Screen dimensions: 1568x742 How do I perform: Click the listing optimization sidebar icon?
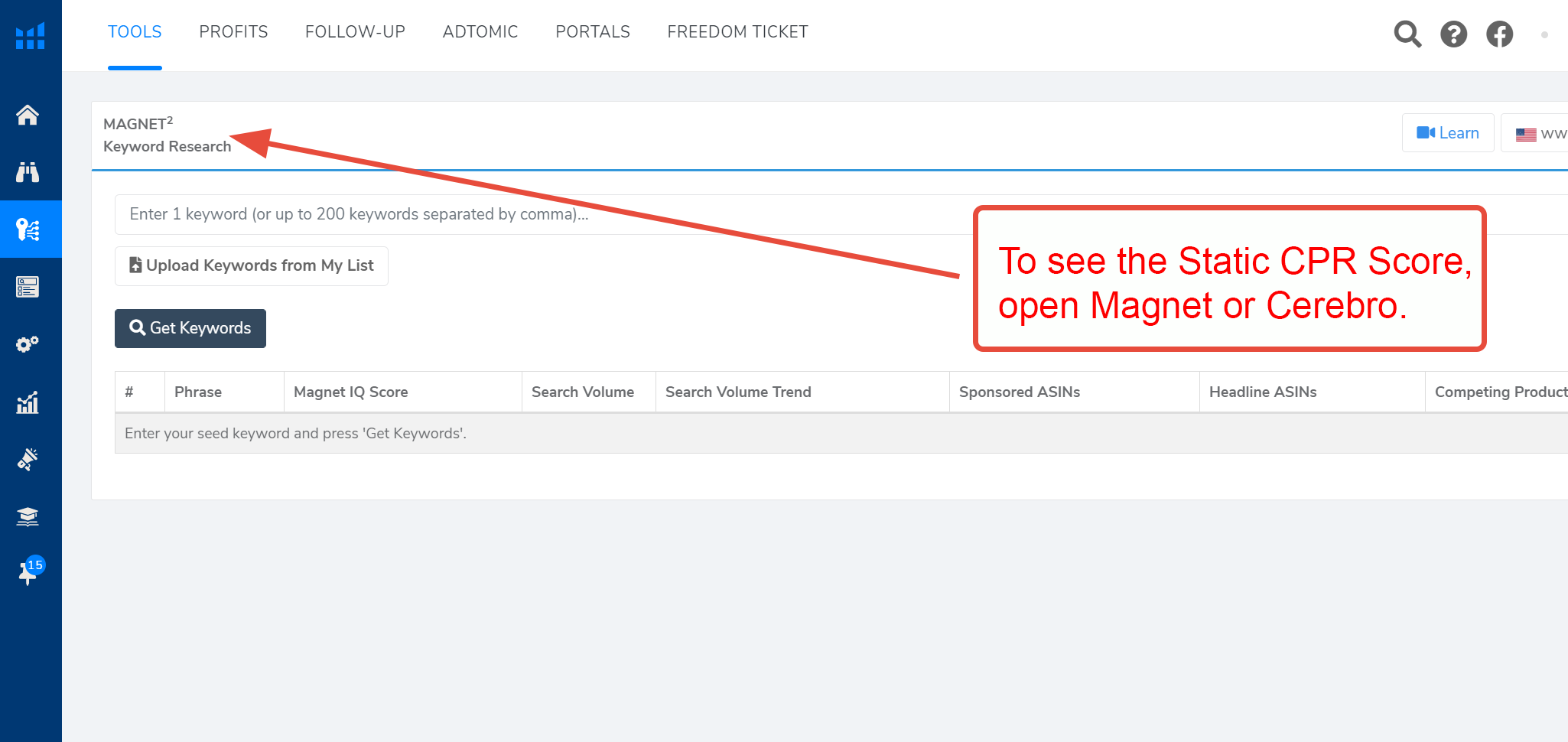coord(28,287)
